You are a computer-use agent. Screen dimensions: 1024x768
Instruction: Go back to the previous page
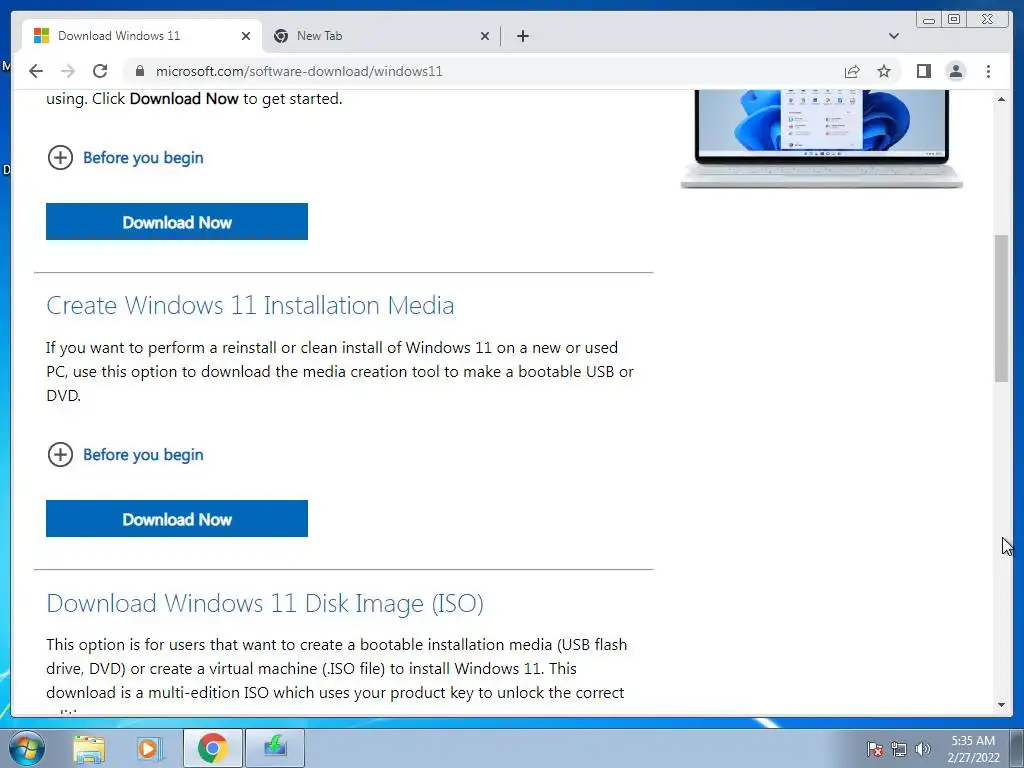pyautogui.click(x=36, y=71)
